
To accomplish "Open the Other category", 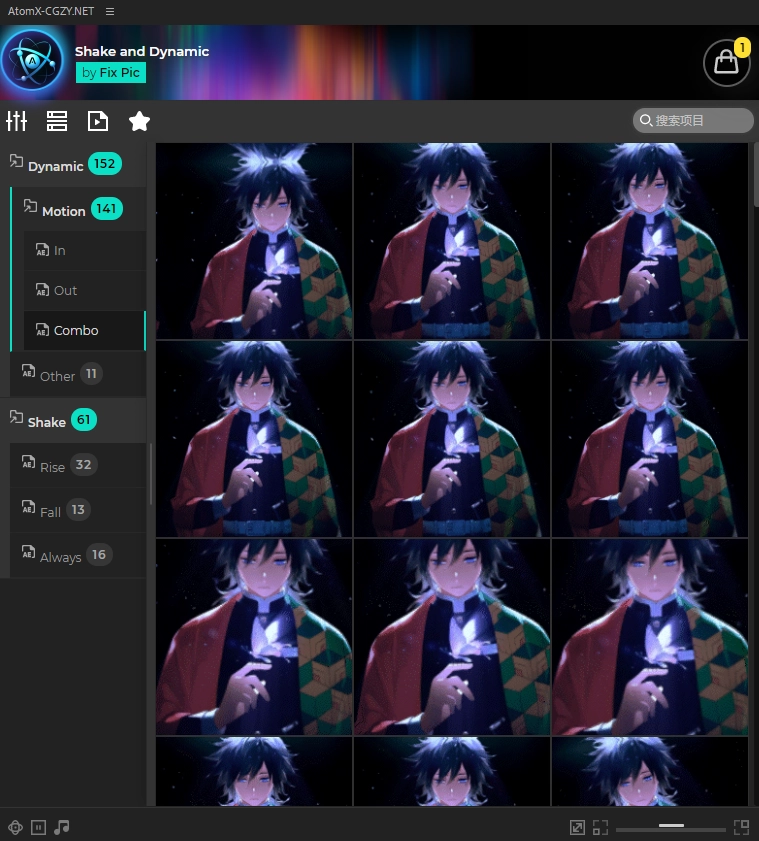I will pyautogui.click(x=78, y=374).
